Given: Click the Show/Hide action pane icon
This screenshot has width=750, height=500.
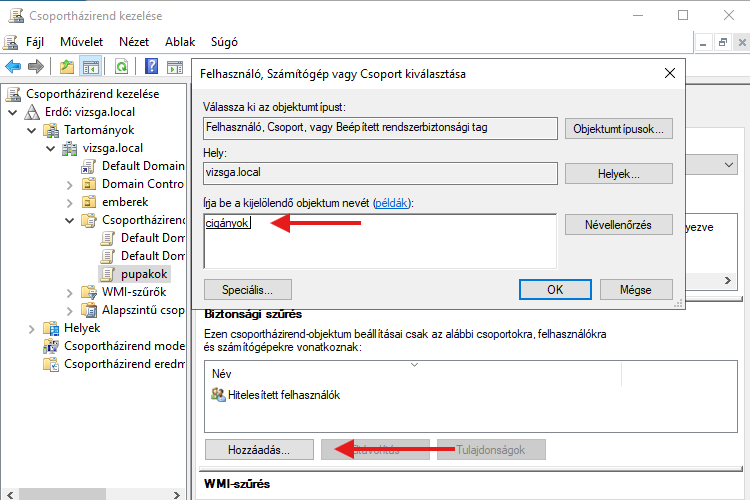Looking at the screenshot, I should point(175,66).
